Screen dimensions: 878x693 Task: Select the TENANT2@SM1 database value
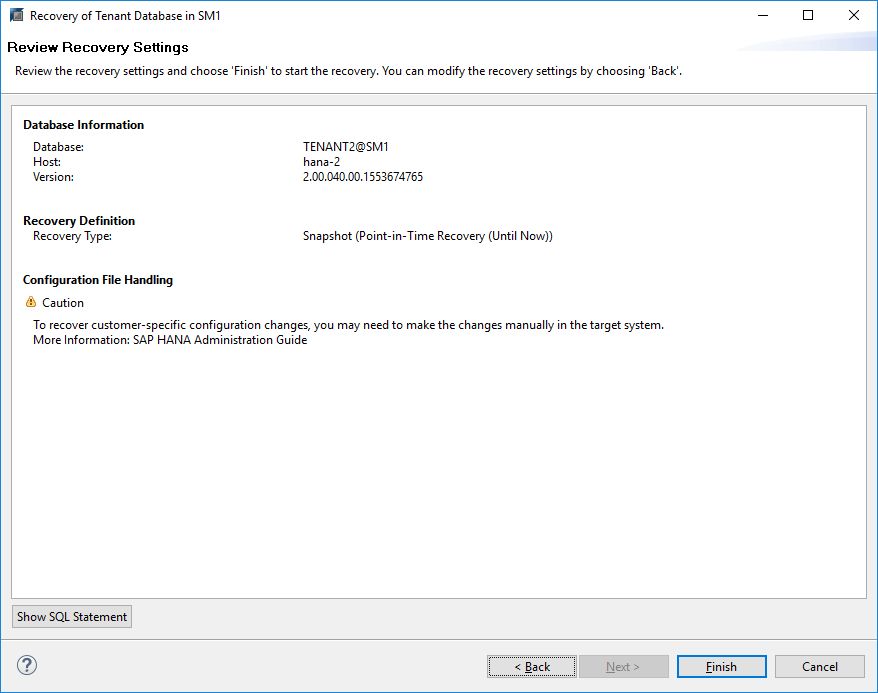pos(346,147)
